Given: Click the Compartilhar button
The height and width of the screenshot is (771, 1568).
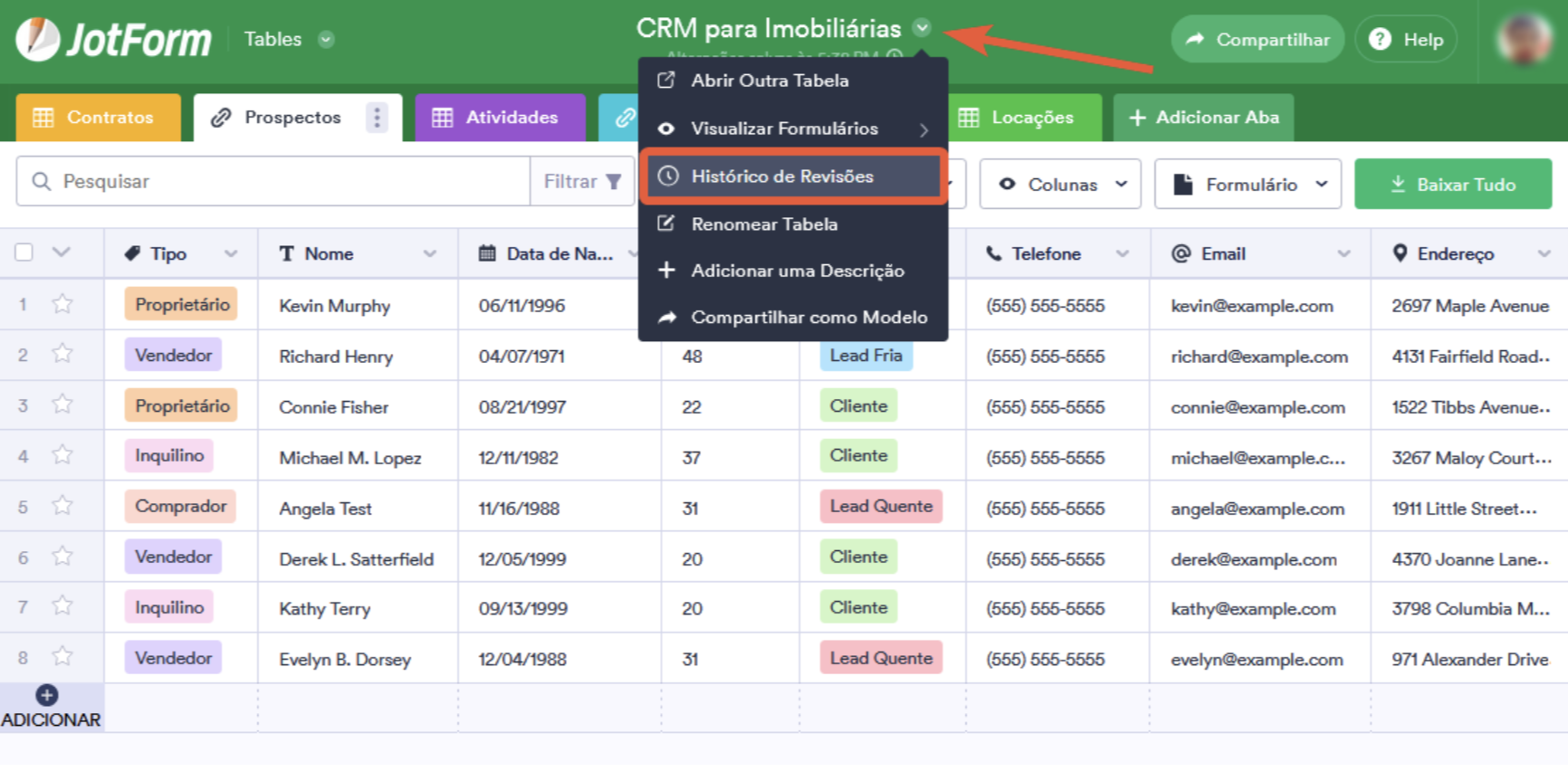Looking at the screenshot, I should (x=1257, y=39).
